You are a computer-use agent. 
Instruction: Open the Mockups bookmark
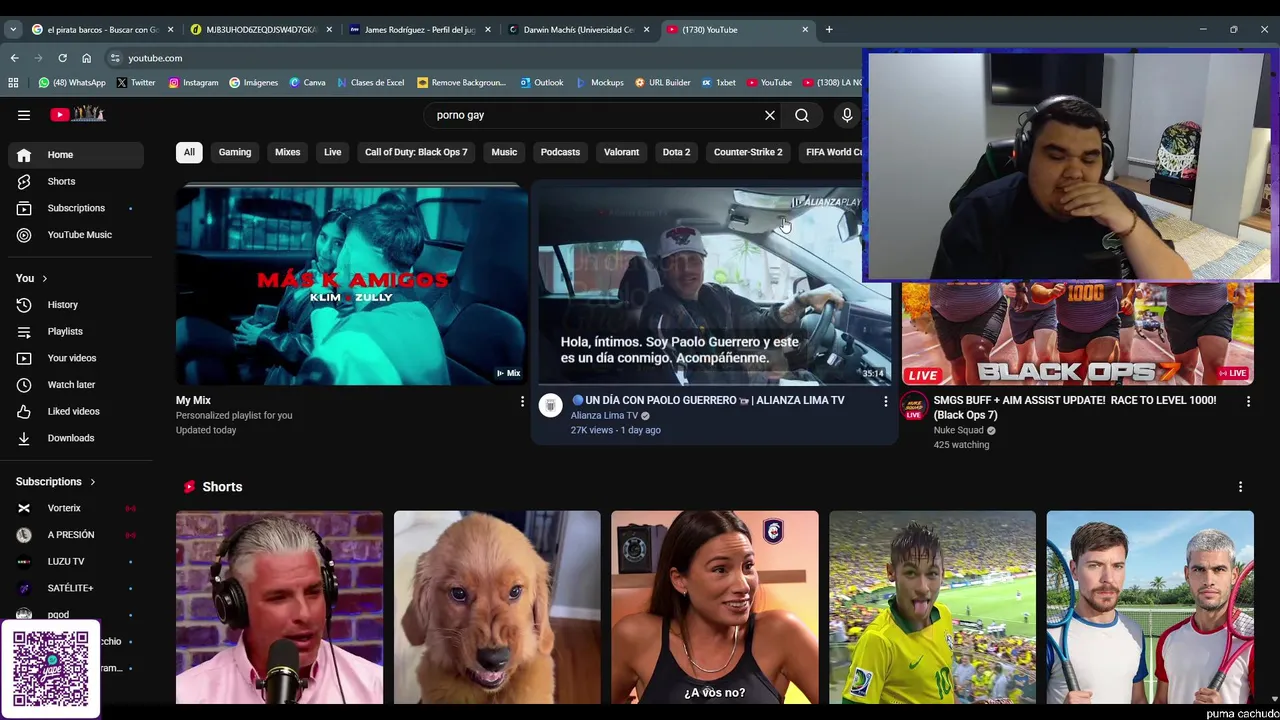pyautogui.click(x=600, y=83)
